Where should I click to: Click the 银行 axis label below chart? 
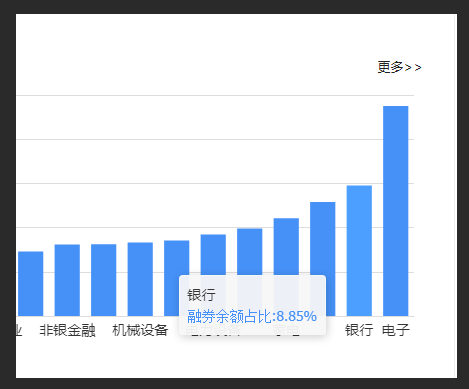click(359, 330)
